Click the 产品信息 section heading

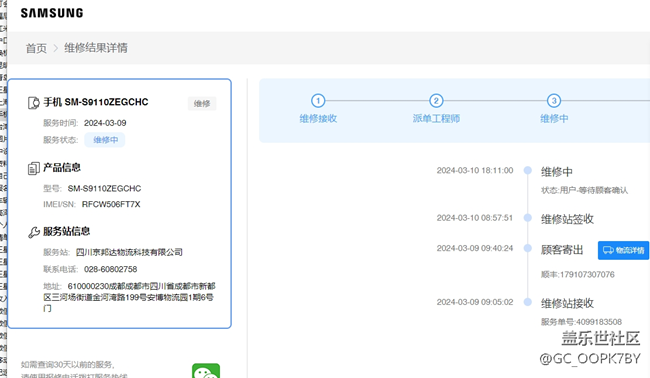[x=62, y=167]
